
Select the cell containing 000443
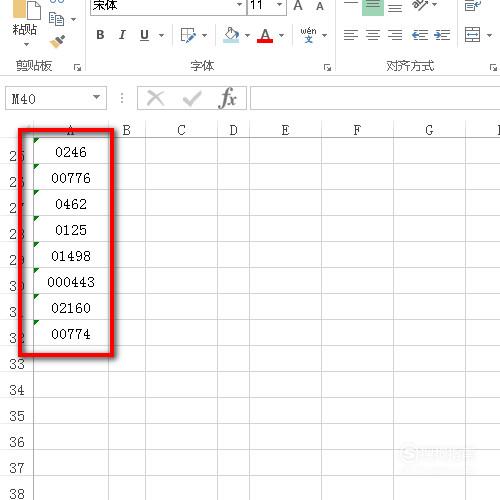click(71, 281)
